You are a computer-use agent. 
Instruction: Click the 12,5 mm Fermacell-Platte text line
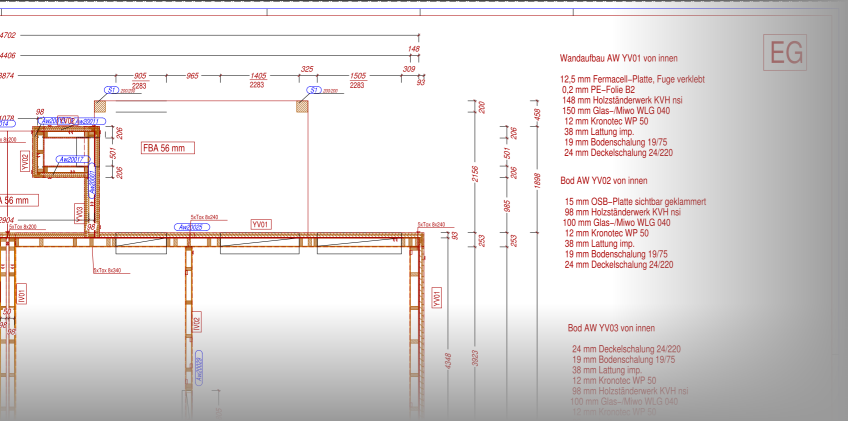point(632,80)
